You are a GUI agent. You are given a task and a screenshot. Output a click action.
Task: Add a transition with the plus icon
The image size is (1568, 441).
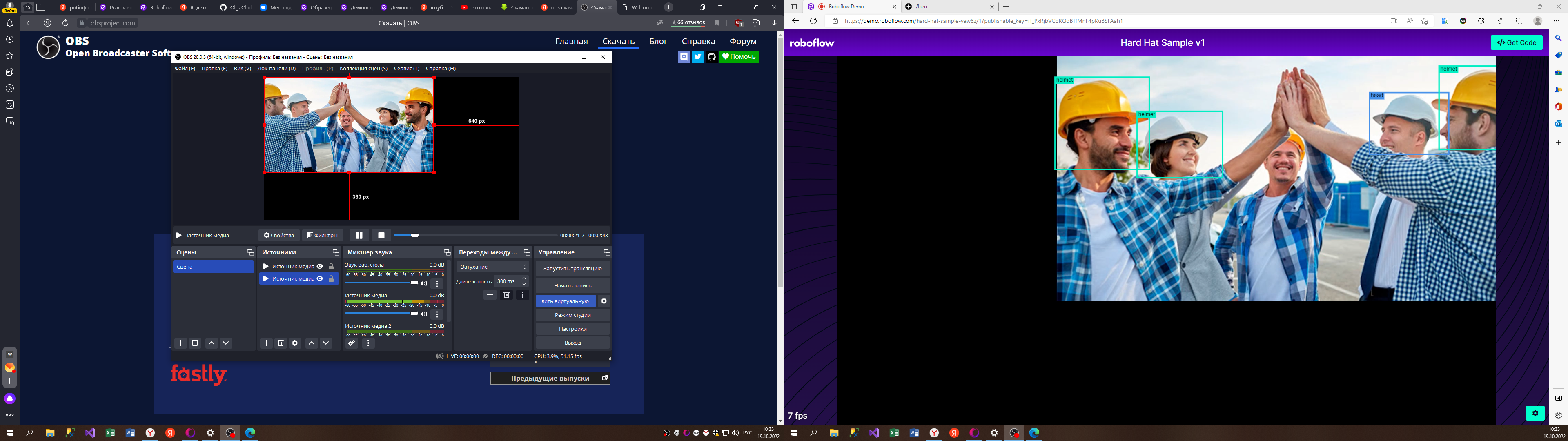coord(490,295)
